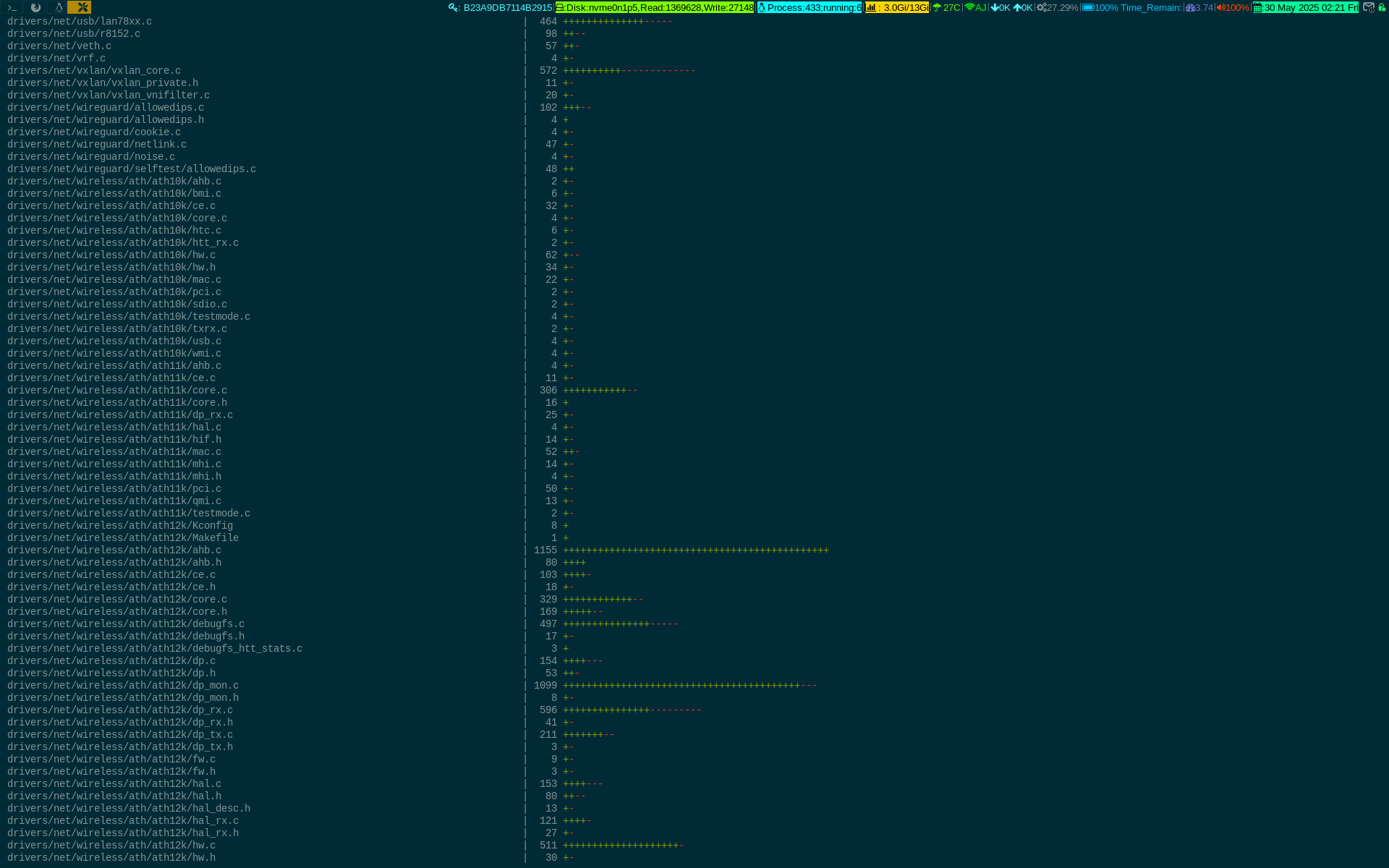Select drivers/net/wireless/ath/ath12k/ahb.c line

pos(114,550)
